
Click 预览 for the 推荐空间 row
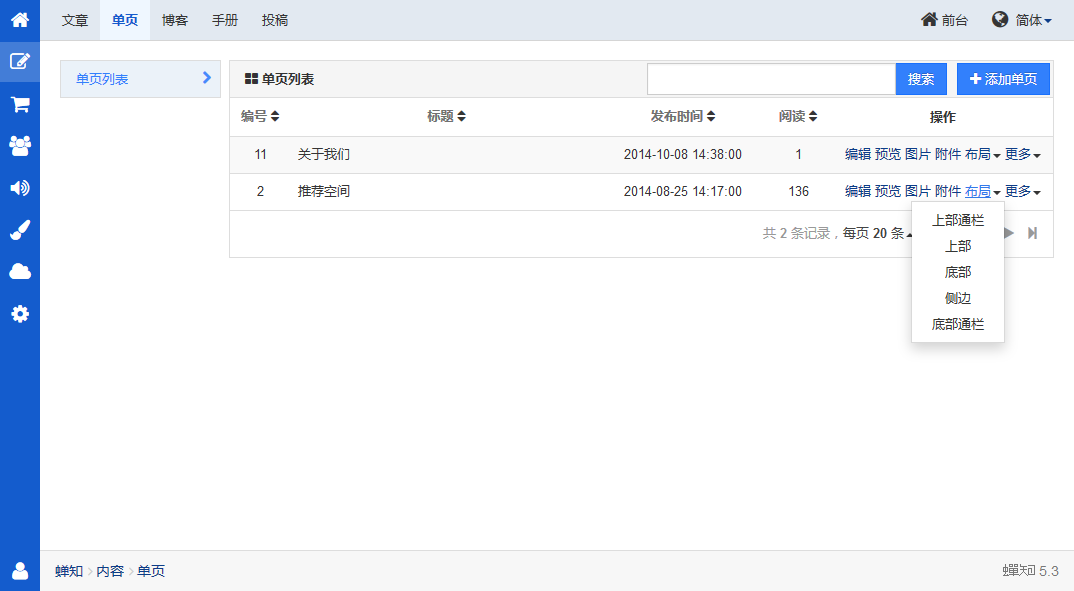tap(888, 191)
